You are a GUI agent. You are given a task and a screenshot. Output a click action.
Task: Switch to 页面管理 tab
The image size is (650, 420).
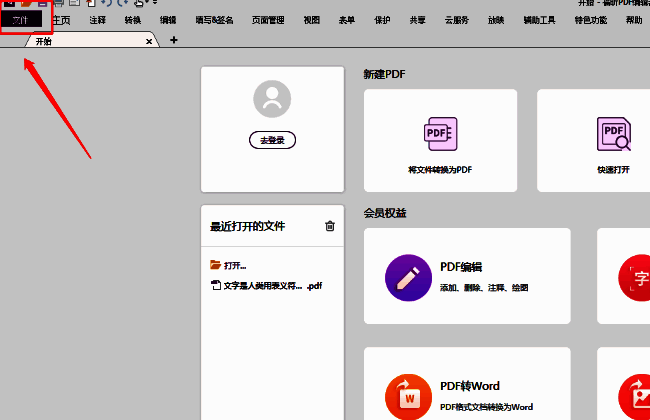point(268,20)
